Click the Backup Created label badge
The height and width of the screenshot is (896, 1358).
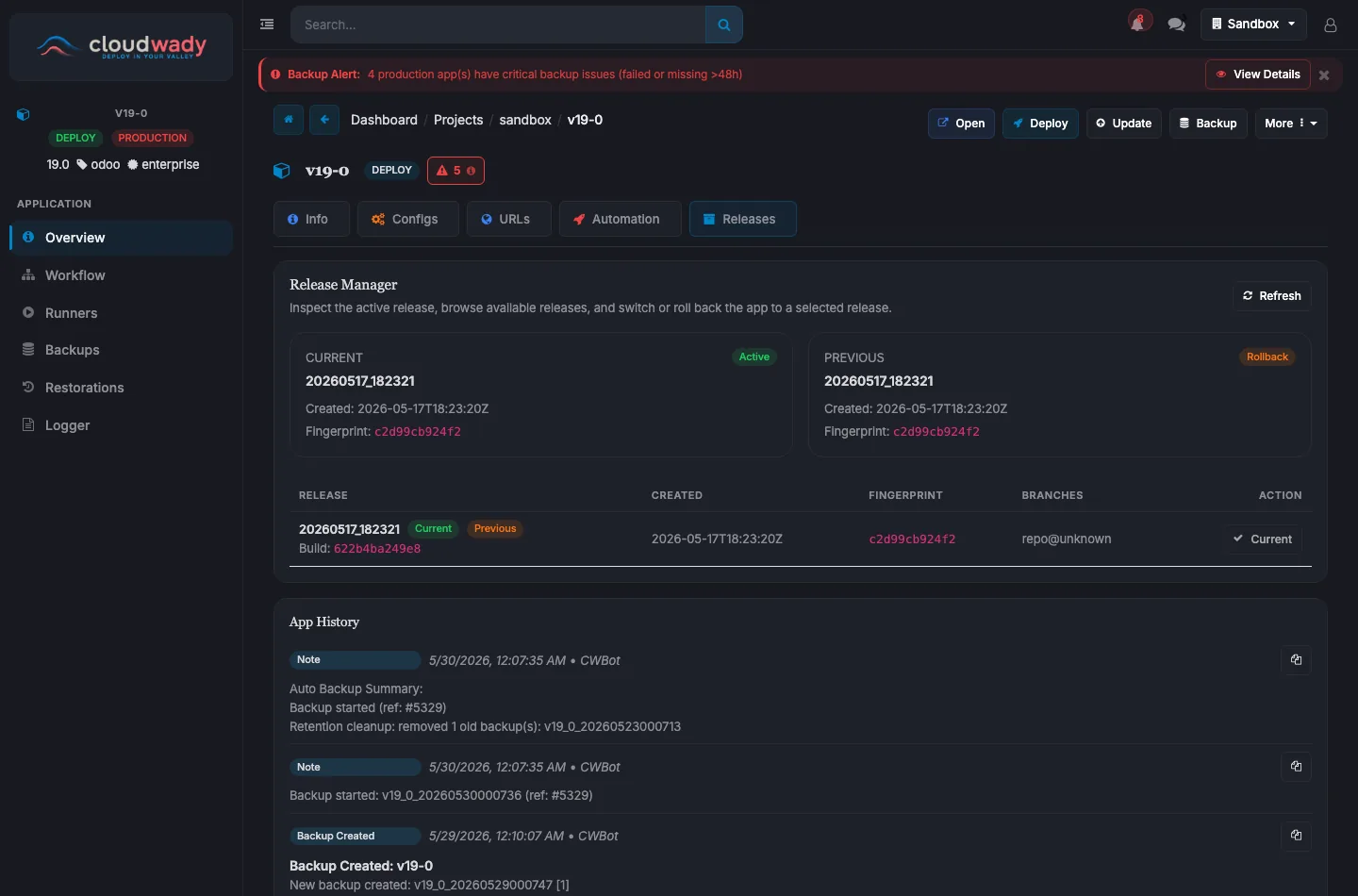[x=354, y=837]
